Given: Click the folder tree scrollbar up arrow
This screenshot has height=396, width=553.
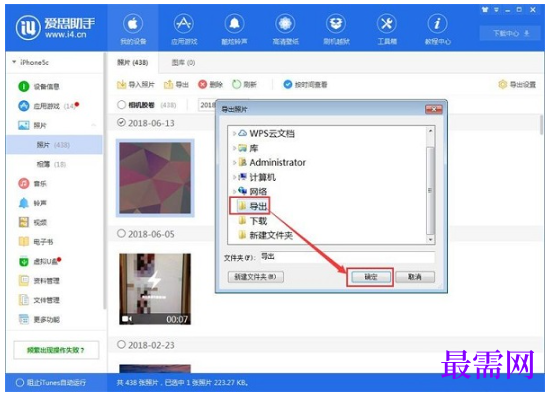Looking at the screenshot, I should point(430,131).
